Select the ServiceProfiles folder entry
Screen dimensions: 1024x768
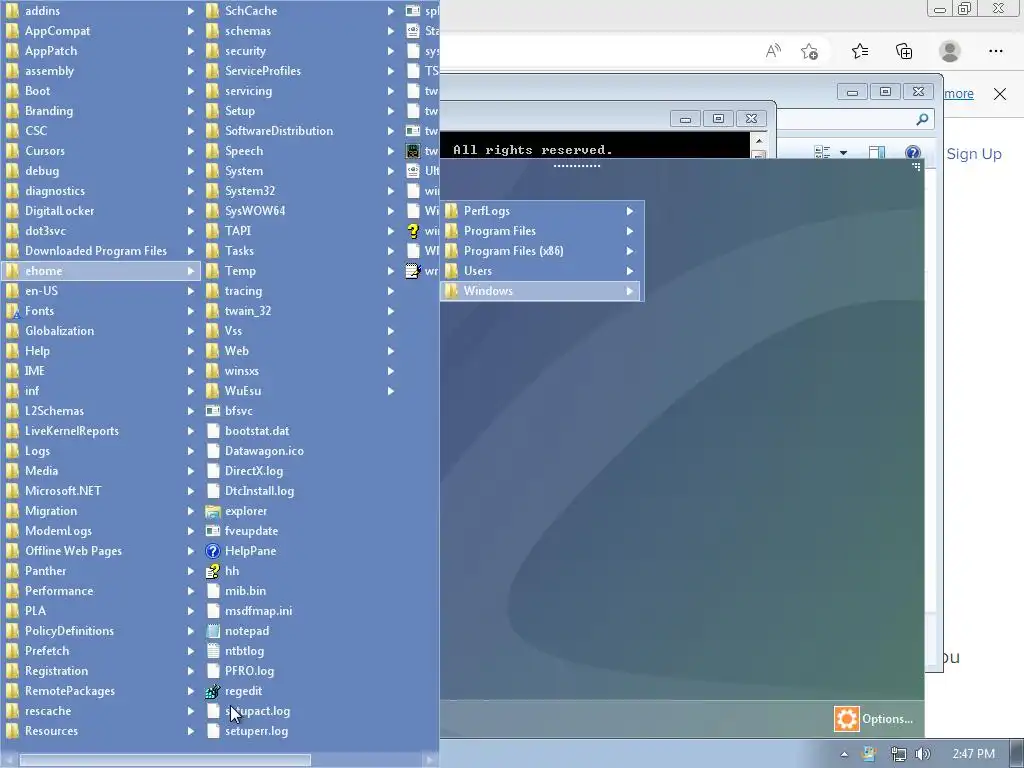point(263,71)
